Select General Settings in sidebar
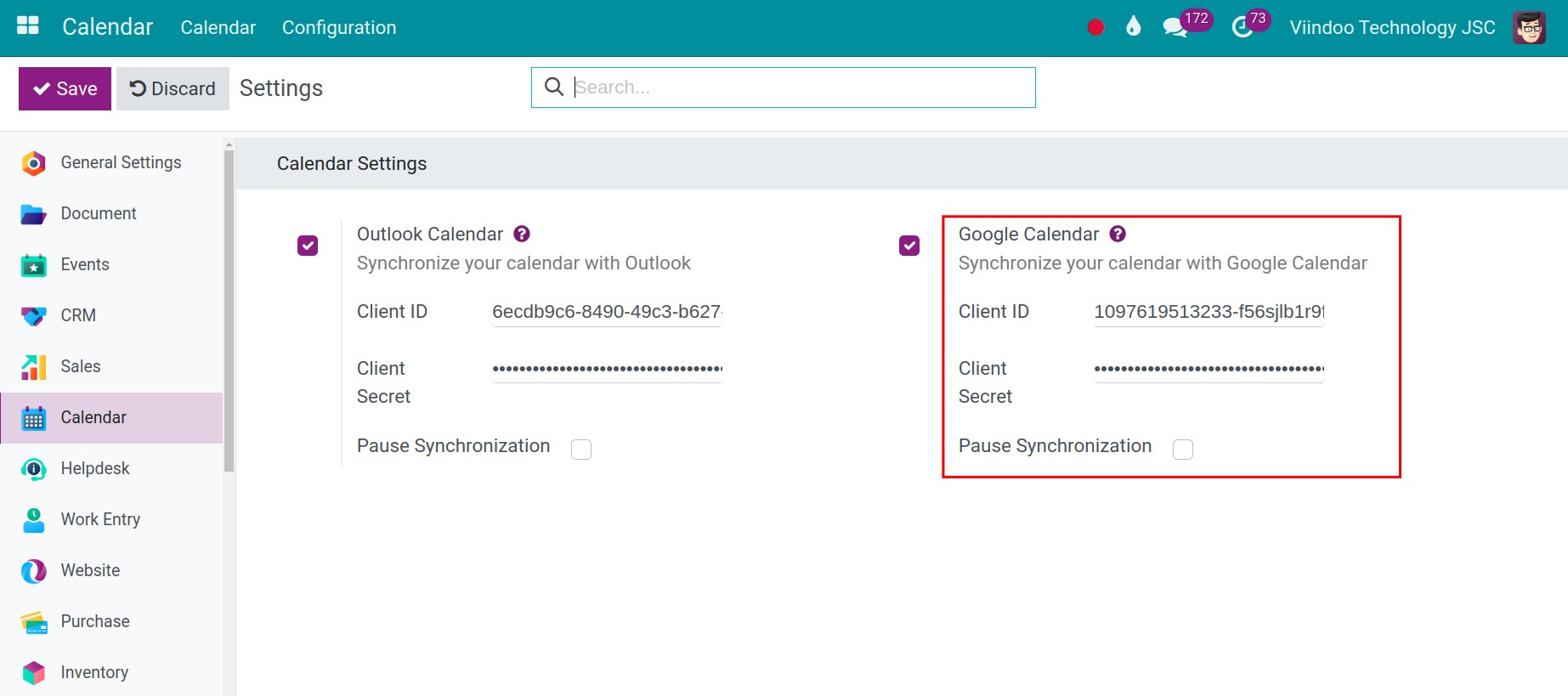Image resolution: width=1568 pixels, height=696 pixels. [x=111, y=162]
